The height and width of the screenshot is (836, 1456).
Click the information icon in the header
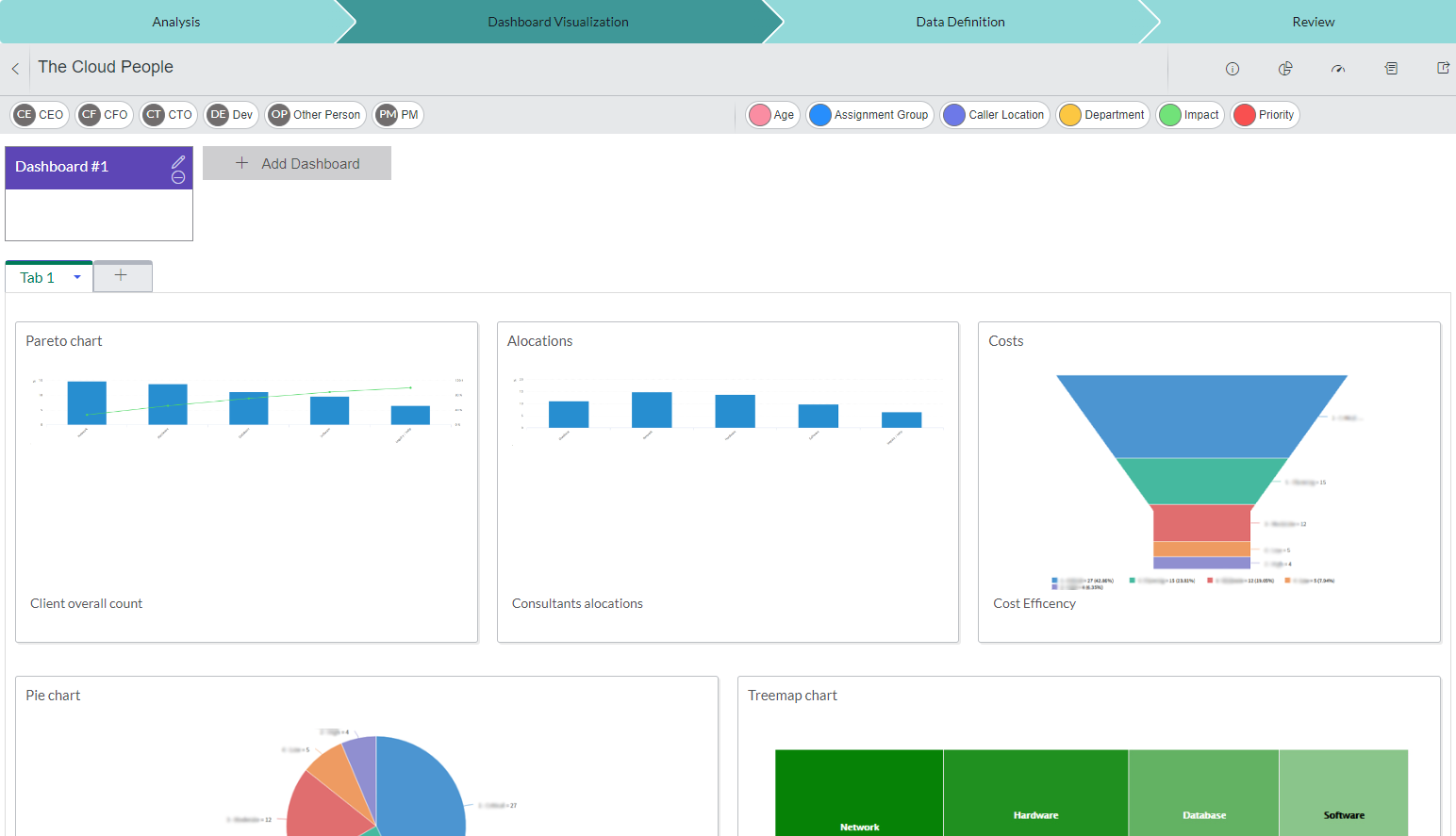pyautogui.click(x=1232, y=69)
